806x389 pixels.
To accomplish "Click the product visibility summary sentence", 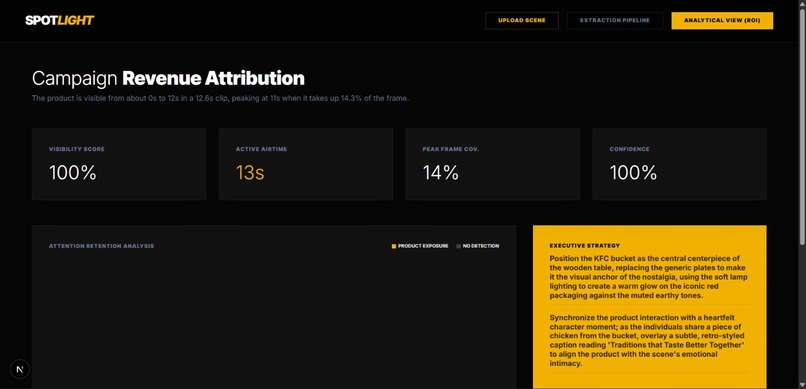I will tap(220, 98).
